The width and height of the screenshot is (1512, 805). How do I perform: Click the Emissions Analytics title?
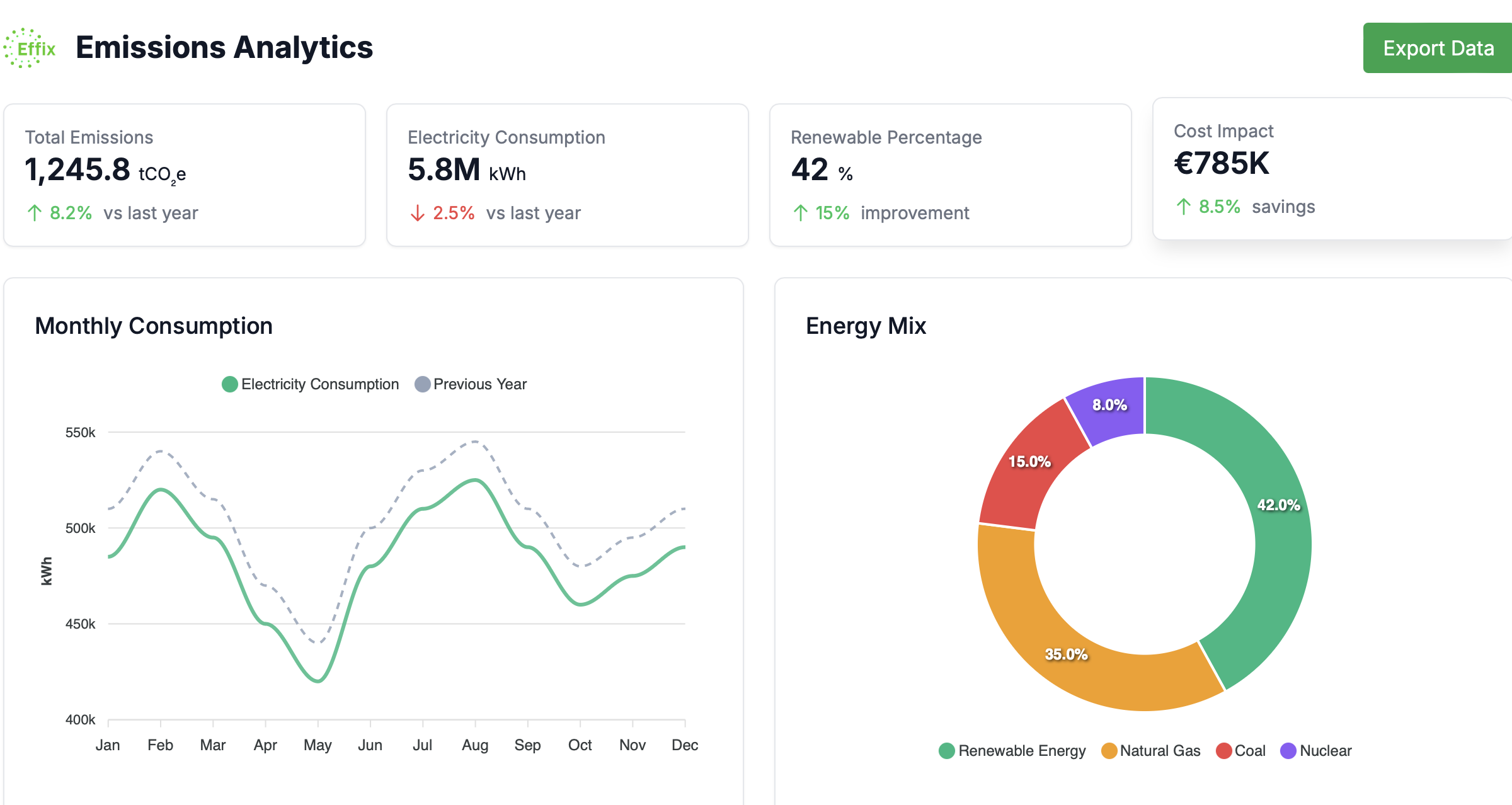(x=224, y=47)
